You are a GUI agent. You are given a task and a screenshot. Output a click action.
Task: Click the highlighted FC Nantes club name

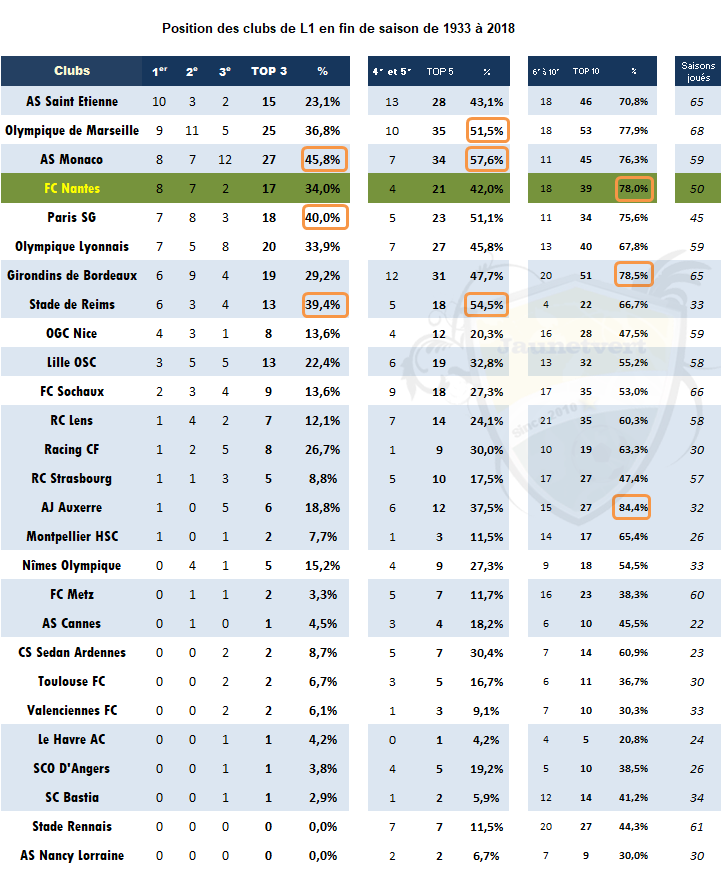[72, 188]
